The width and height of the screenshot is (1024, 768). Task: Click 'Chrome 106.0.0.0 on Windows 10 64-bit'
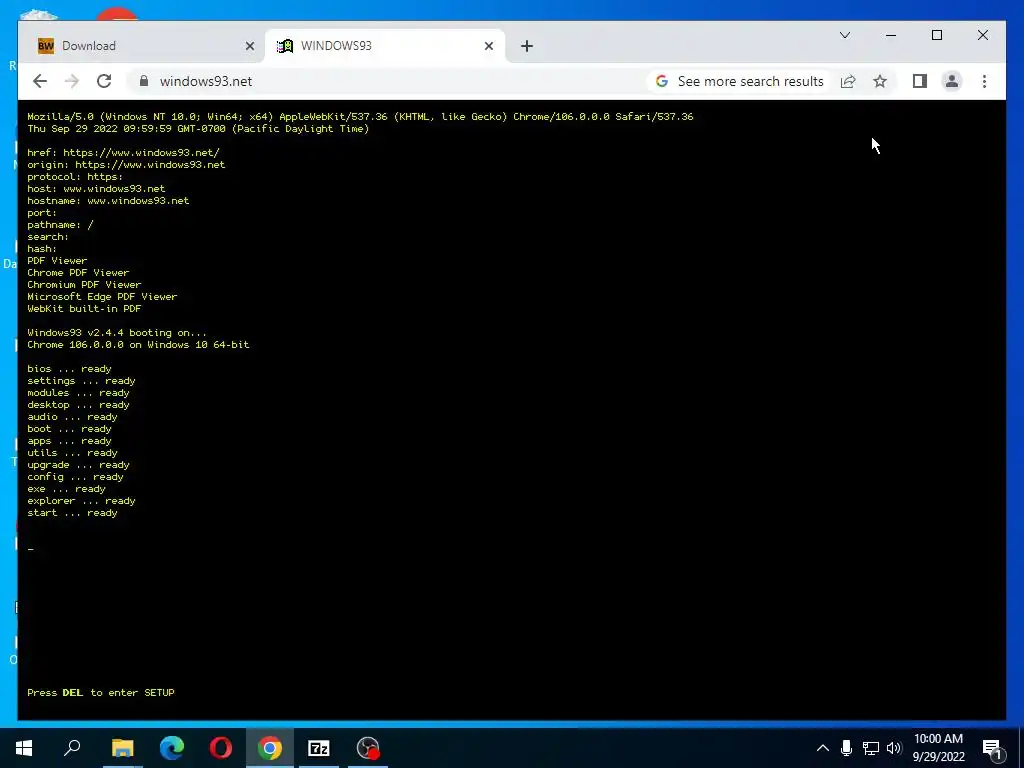pos(138,345)
